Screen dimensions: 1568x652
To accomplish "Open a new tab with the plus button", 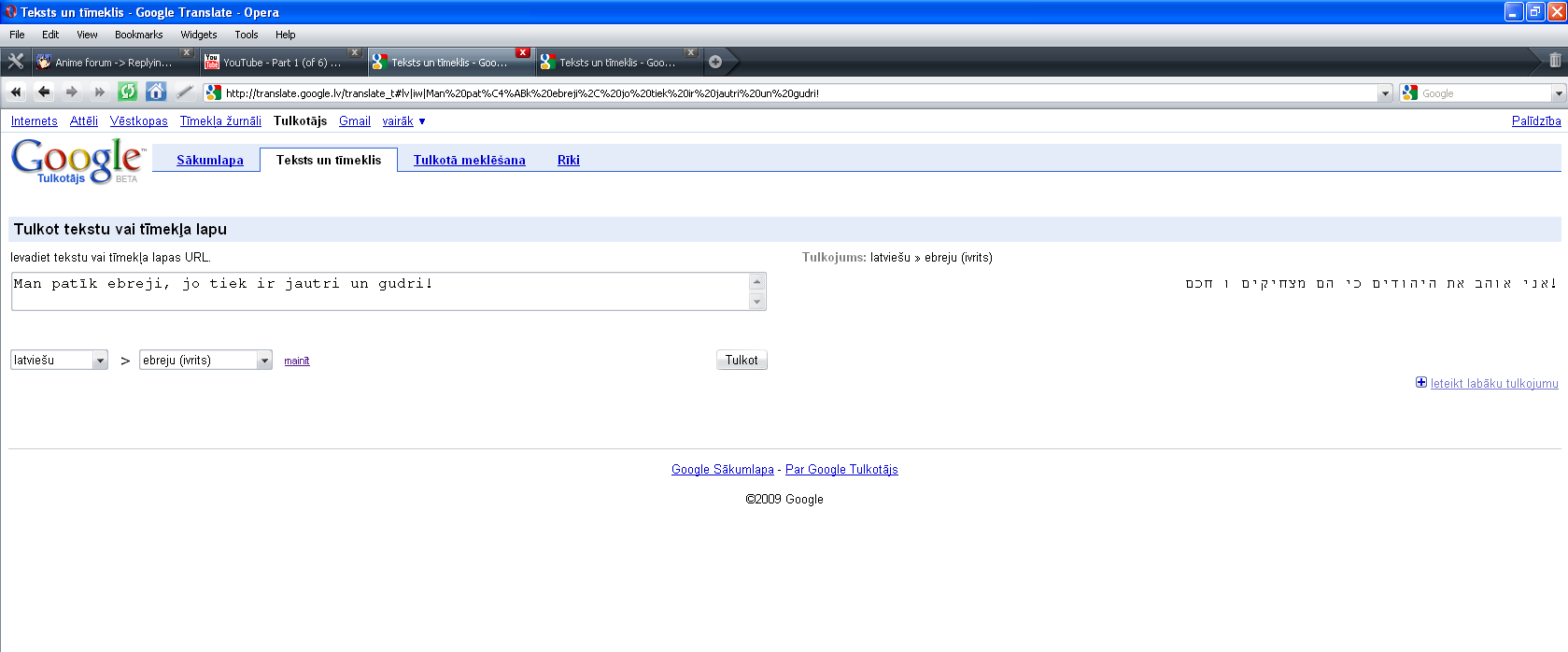I will point(715,62).
